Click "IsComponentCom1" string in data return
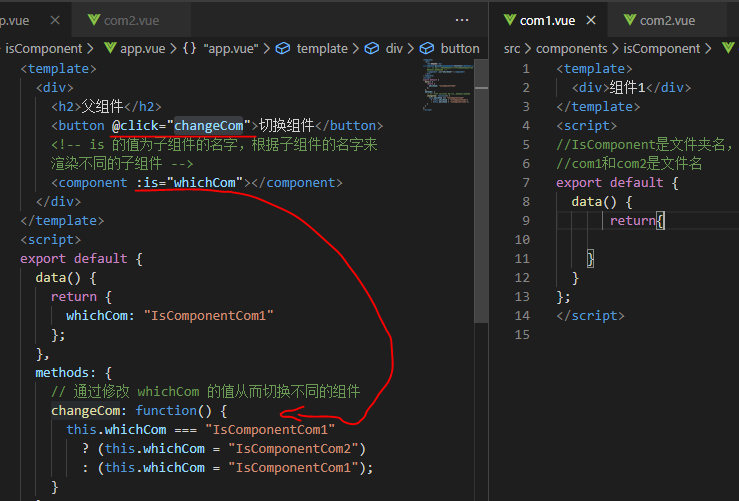Image resolution: width=739 pixels, height=501 pixels. [208, 316]
